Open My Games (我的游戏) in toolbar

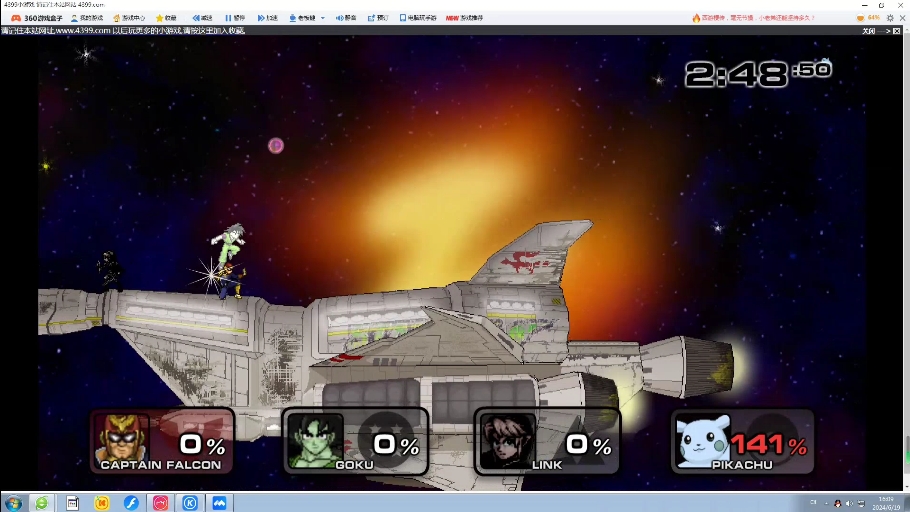point(87,18)
